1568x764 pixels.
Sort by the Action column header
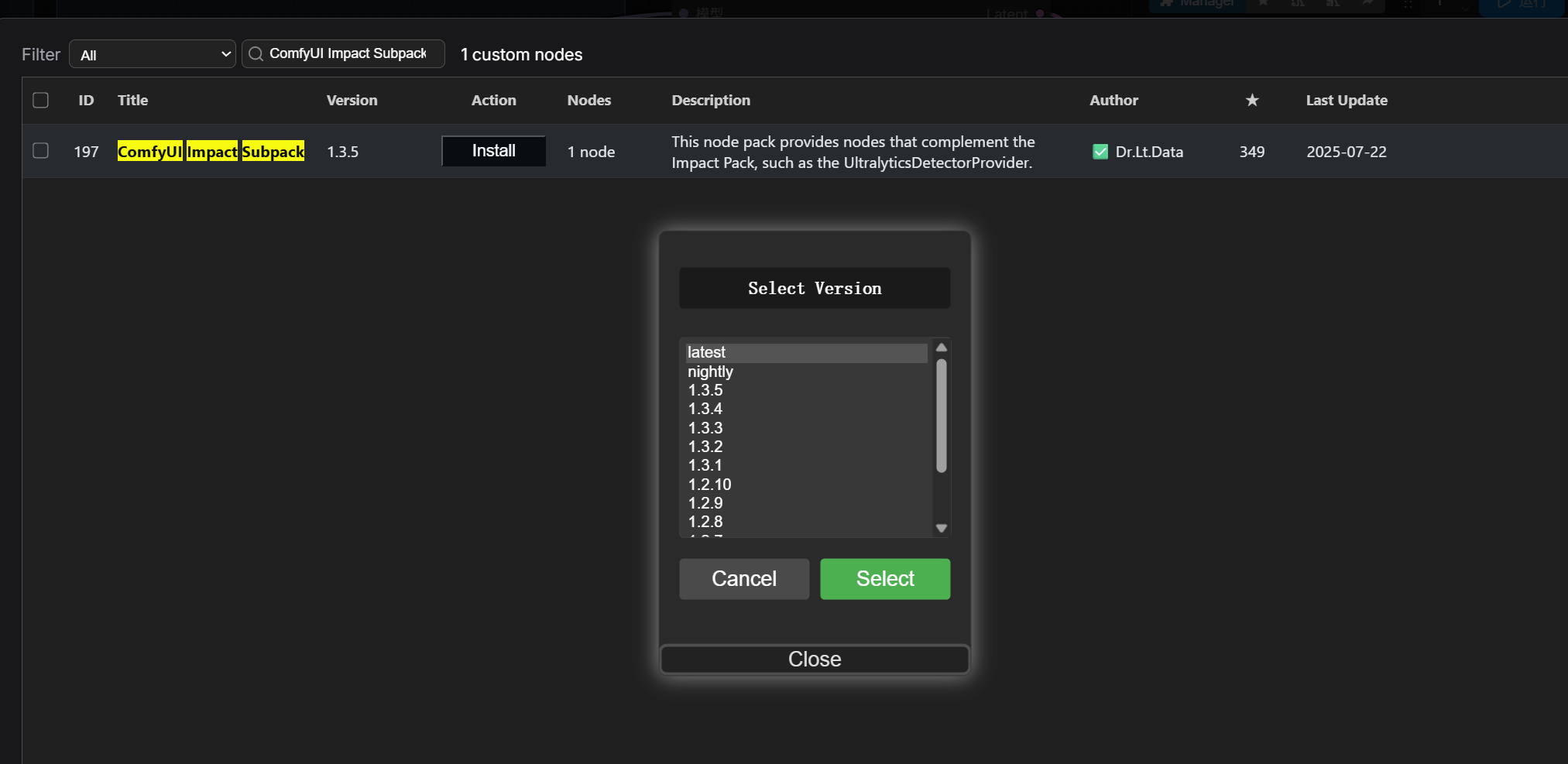pos(494,100)
